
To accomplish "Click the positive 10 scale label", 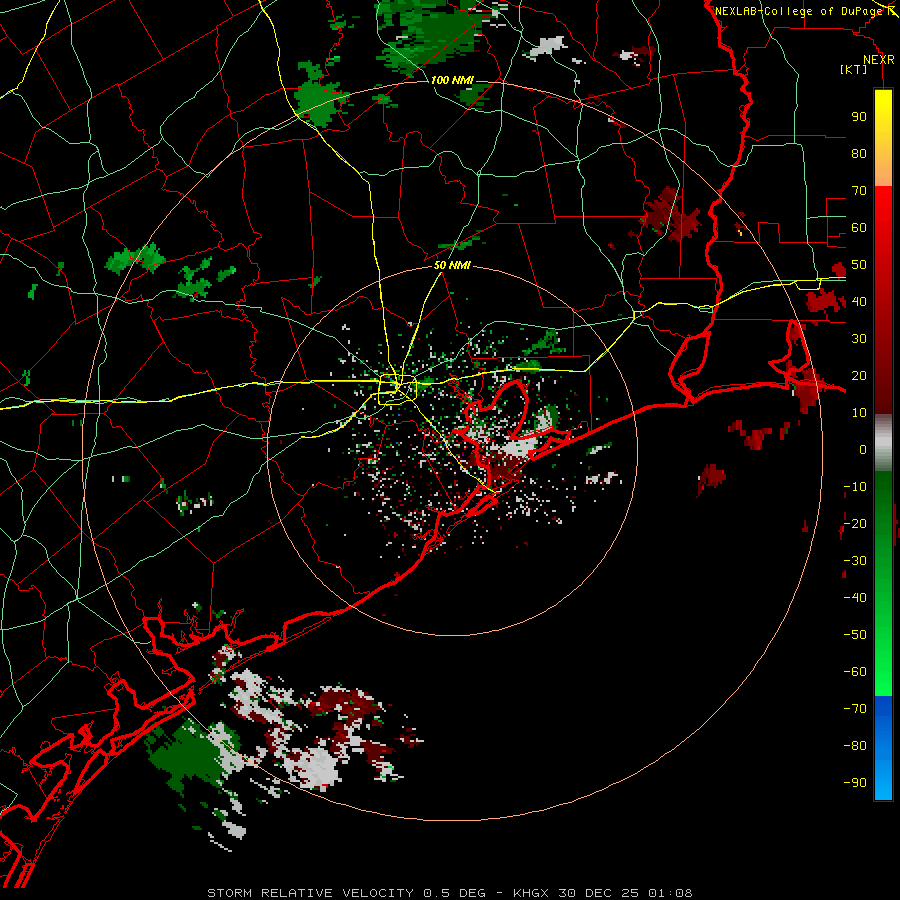I will [x=859, y=413].
